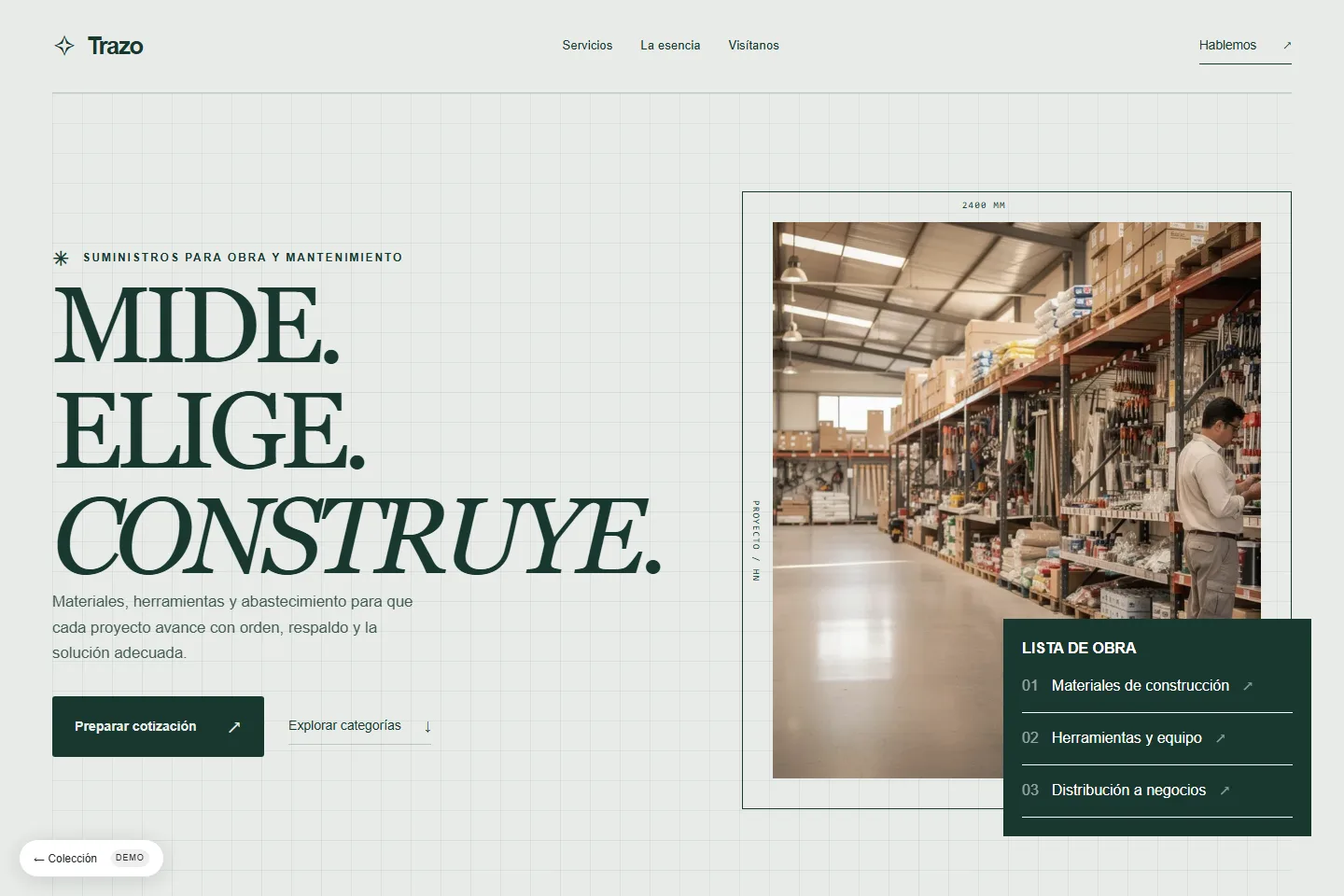Click arrow icon after Distribución a negocios

tap(1225, 791)
